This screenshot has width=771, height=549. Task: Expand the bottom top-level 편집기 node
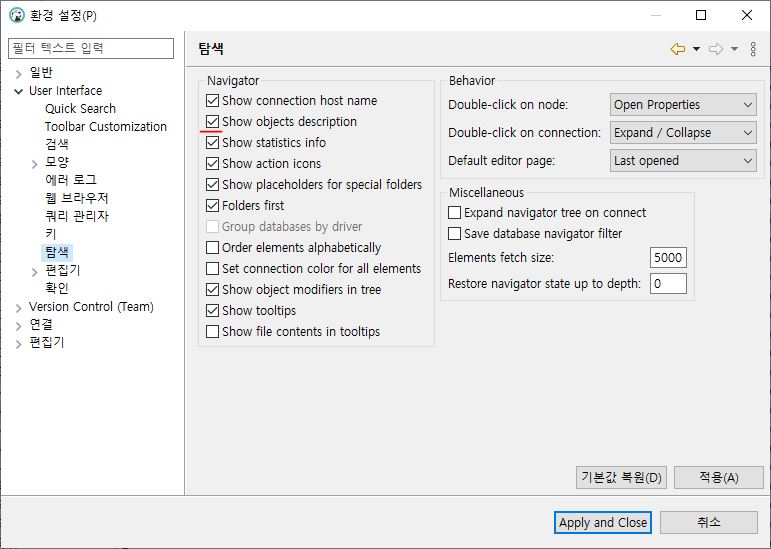click(x=19, y=344)
